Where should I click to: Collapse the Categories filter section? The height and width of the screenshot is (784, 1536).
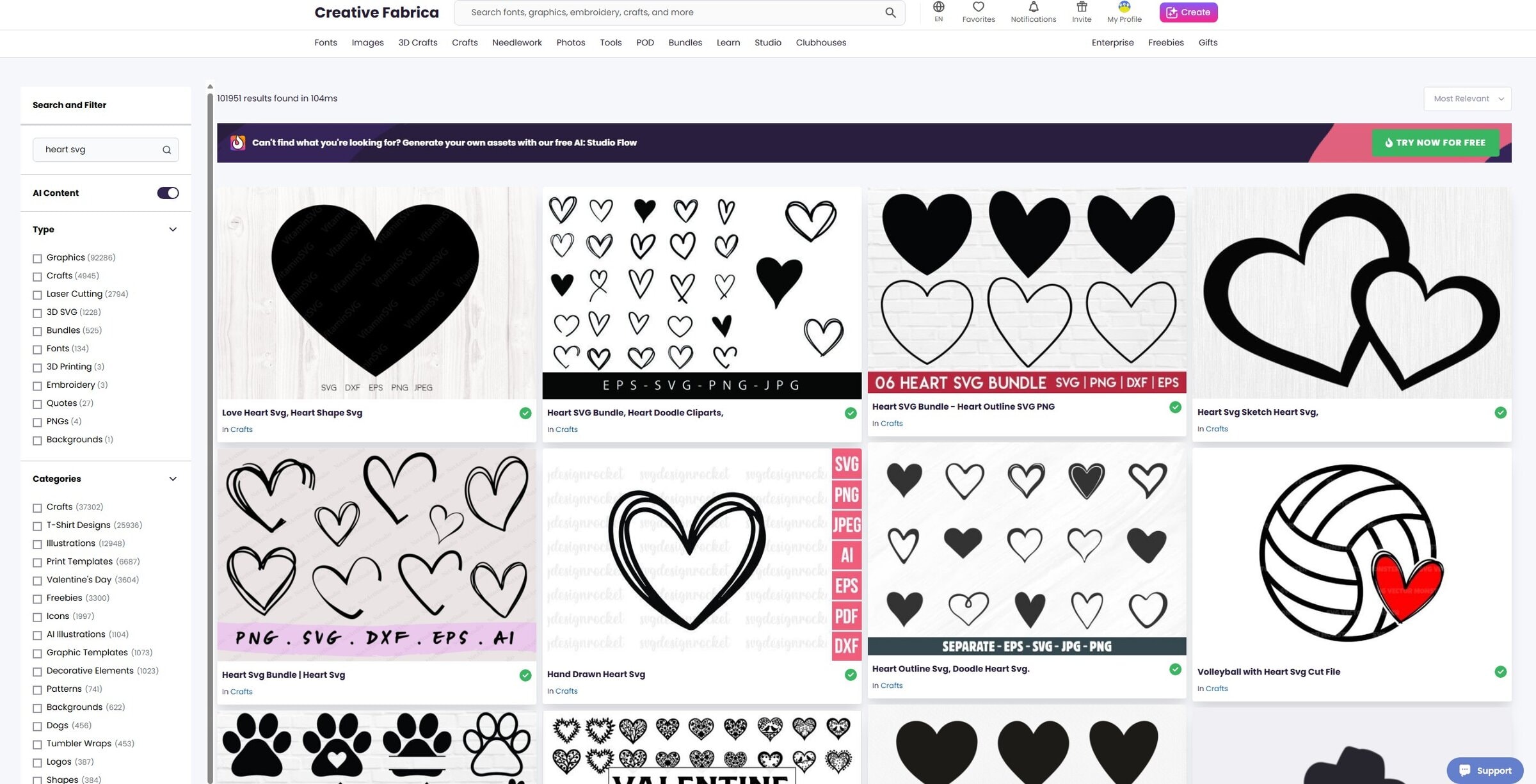pos(173,479)
